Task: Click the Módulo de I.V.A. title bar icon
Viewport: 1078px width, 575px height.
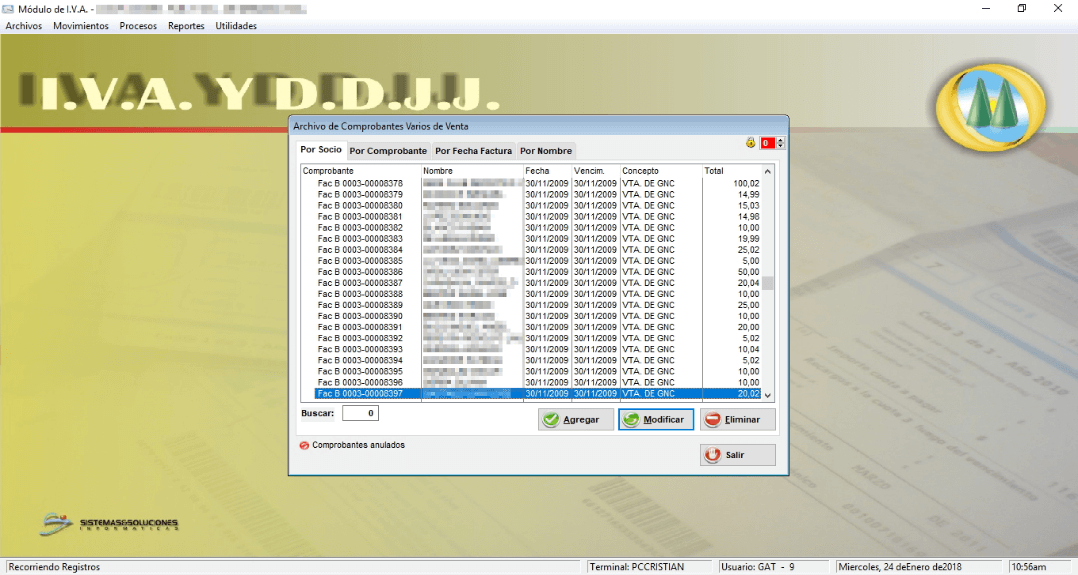Action: (8, 9)
